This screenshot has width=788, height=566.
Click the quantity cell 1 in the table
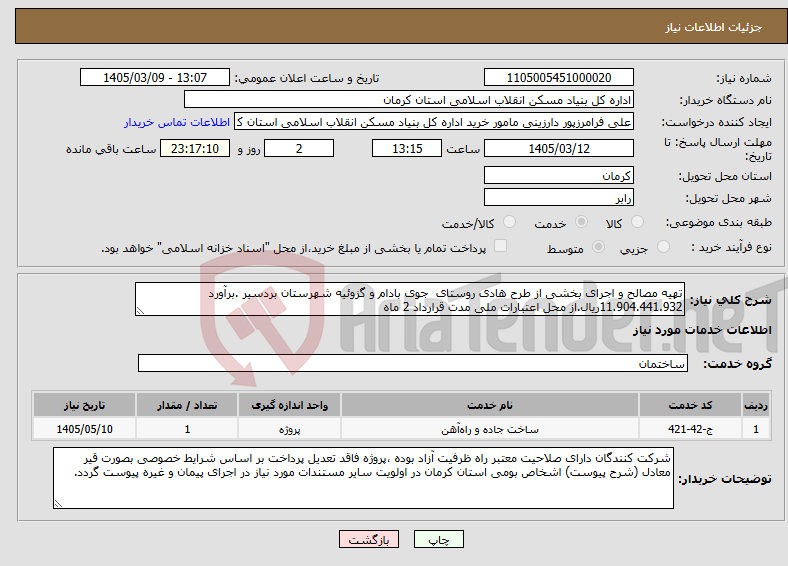click(x=187, y=429)
